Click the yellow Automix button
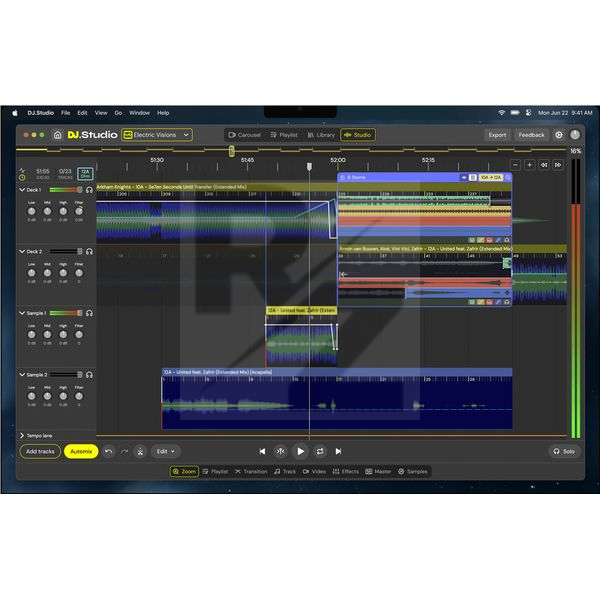 click(x=81, y=452)
